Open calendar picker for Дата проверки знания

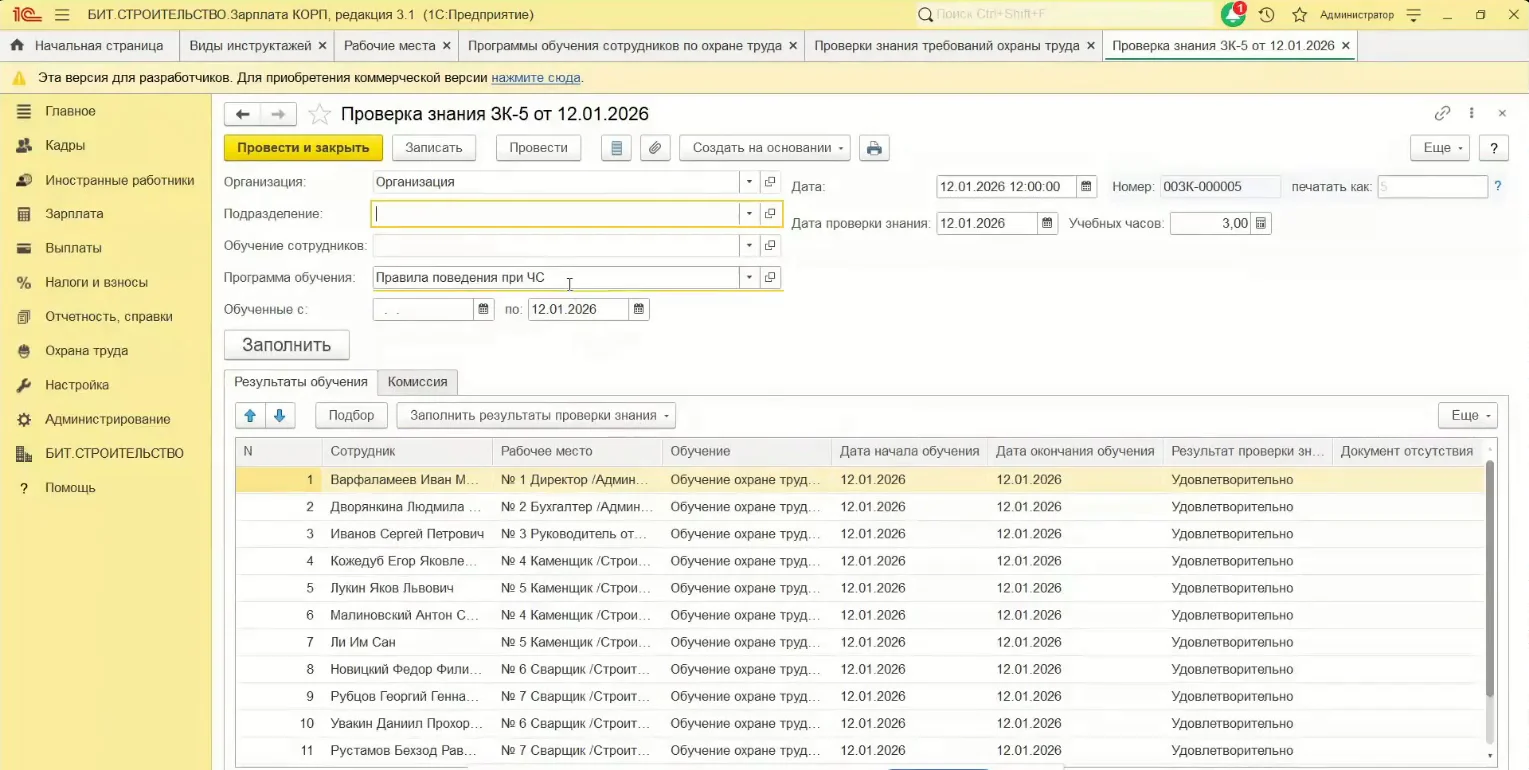pos(1047,223)
